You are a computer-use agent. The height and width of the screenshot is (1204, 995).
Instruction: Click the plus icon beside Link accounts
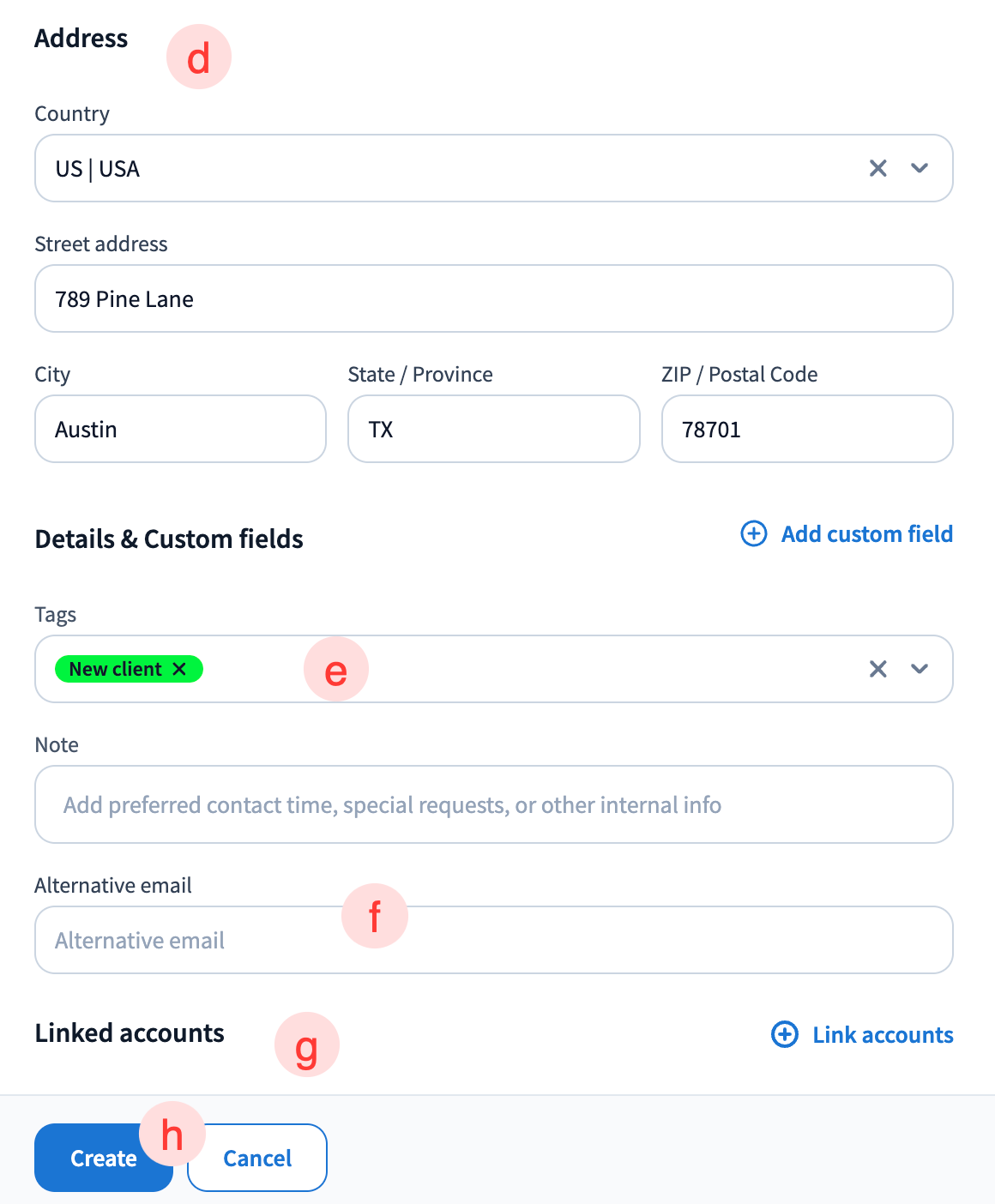(785, 1034)
